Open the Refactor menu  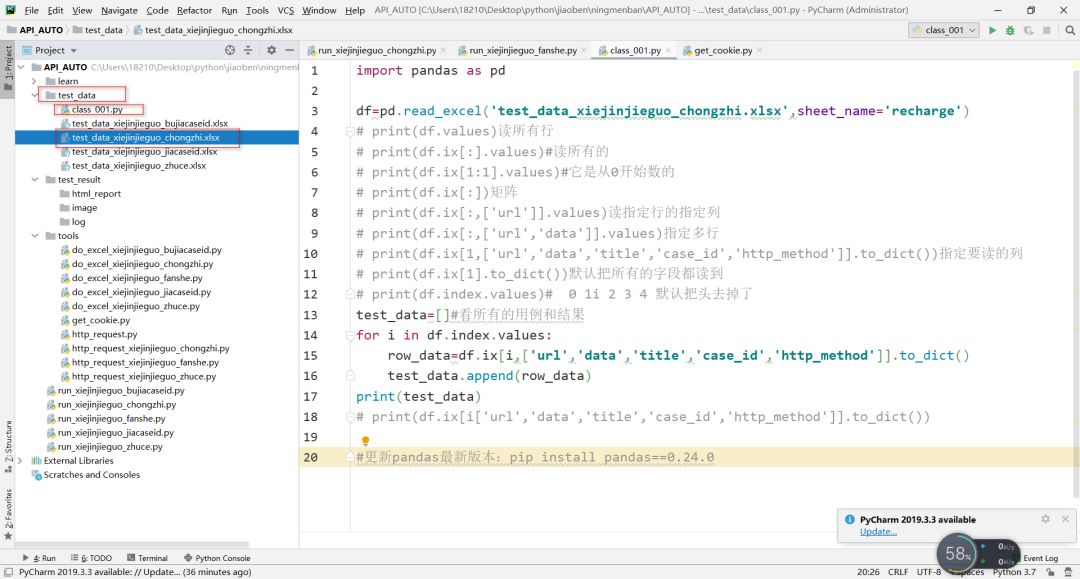pos(194,10)
